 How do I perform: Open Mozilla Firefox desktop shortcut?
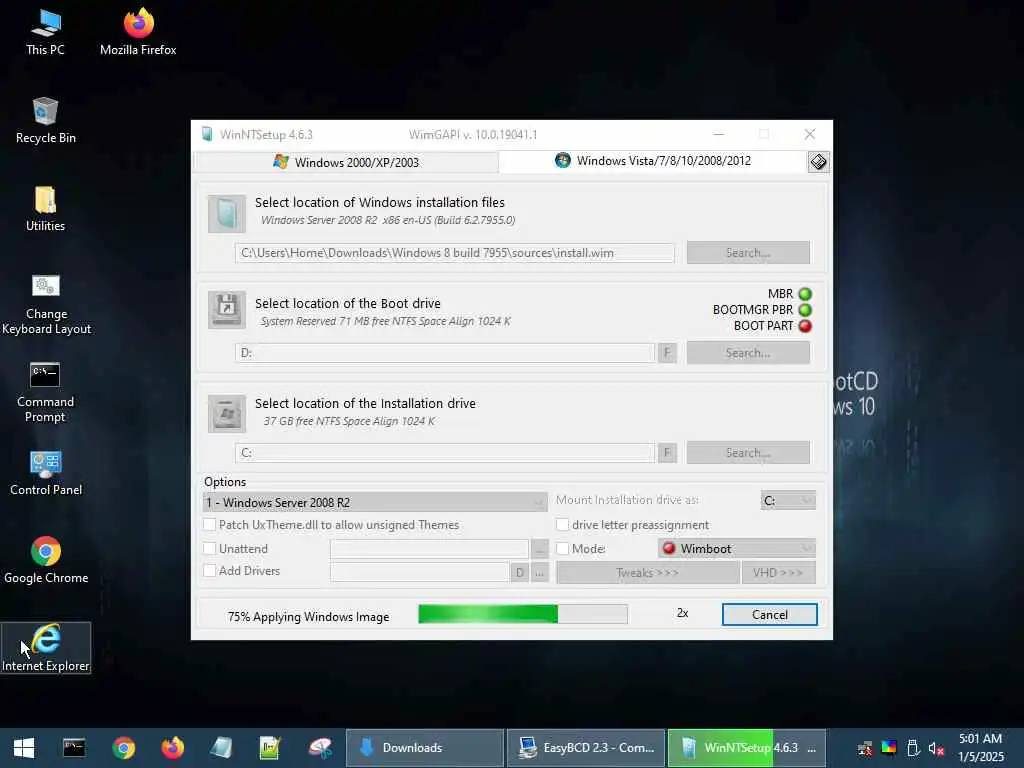pyautogui.click(x=138, y=32)
